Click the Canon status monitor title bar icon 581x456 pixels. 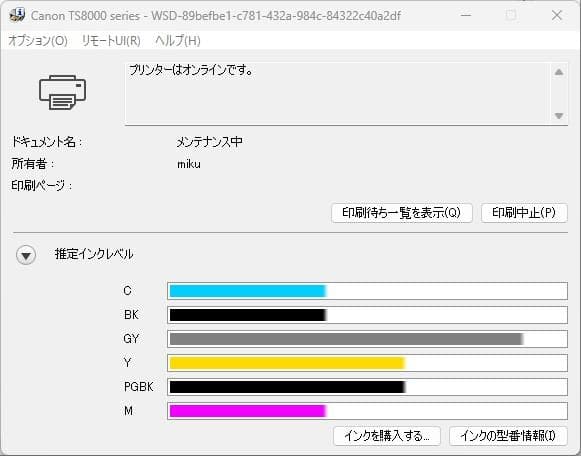pyautogui.click(x=17, y=15)
